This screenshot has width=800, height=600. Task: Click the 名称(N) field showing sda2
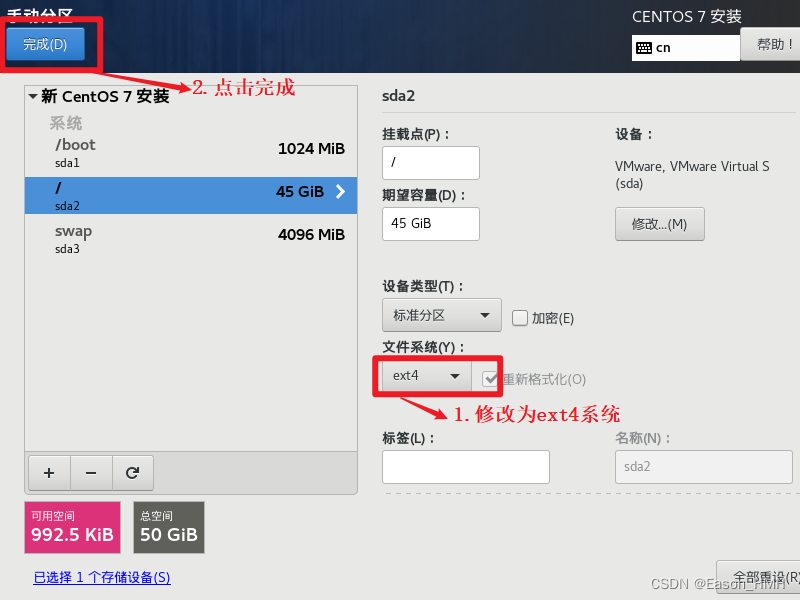click(704, 467)
